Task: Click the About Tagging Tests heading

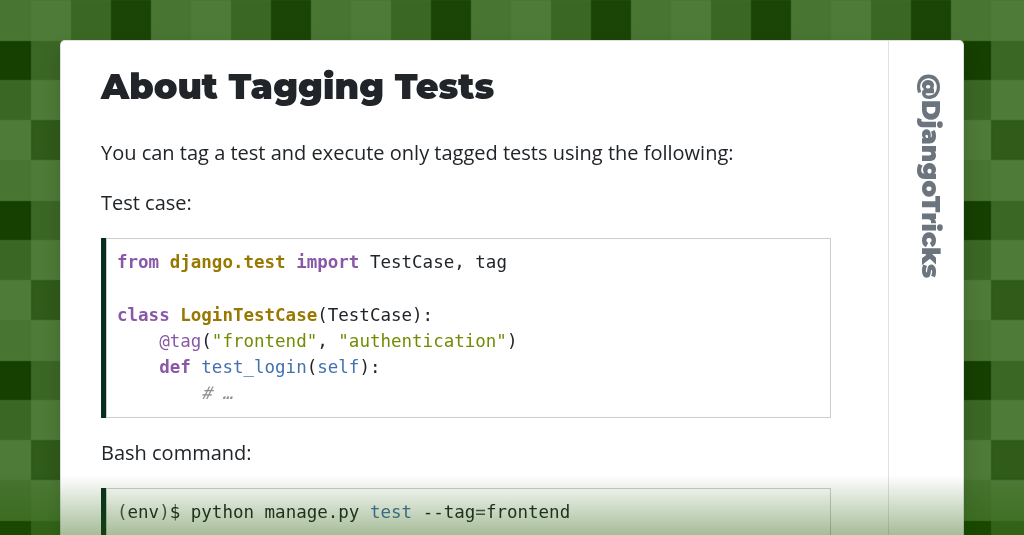Action: coord(297,88)
